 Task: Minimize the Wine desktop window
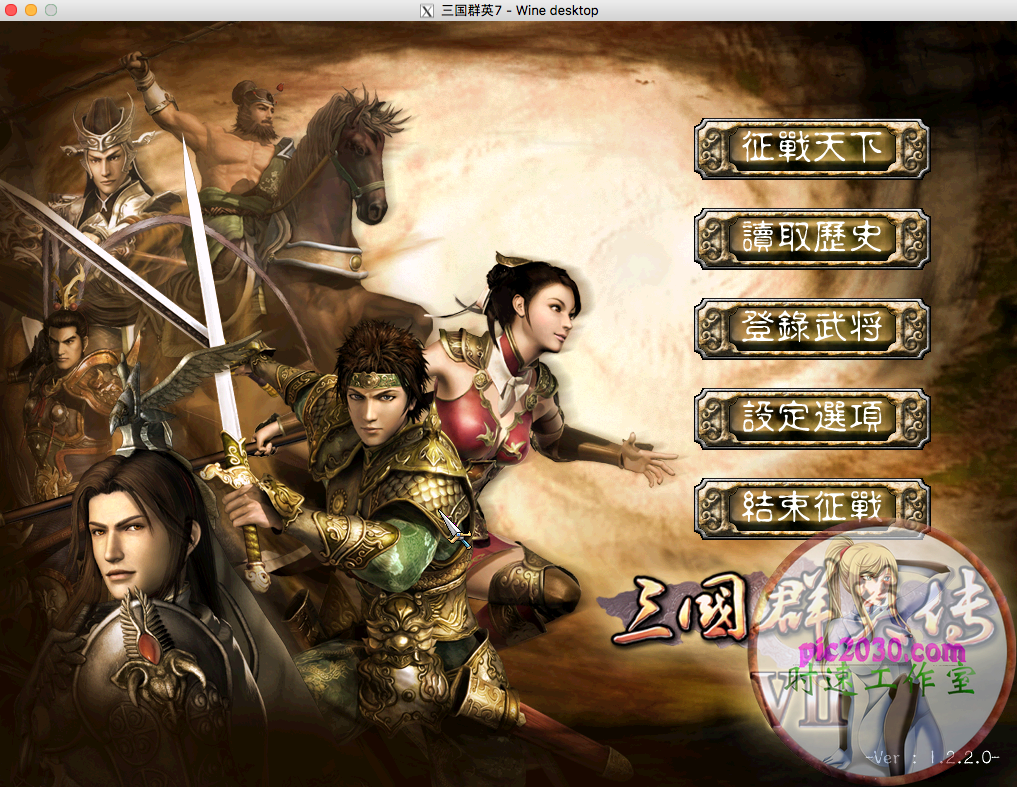tap(31, 10)
